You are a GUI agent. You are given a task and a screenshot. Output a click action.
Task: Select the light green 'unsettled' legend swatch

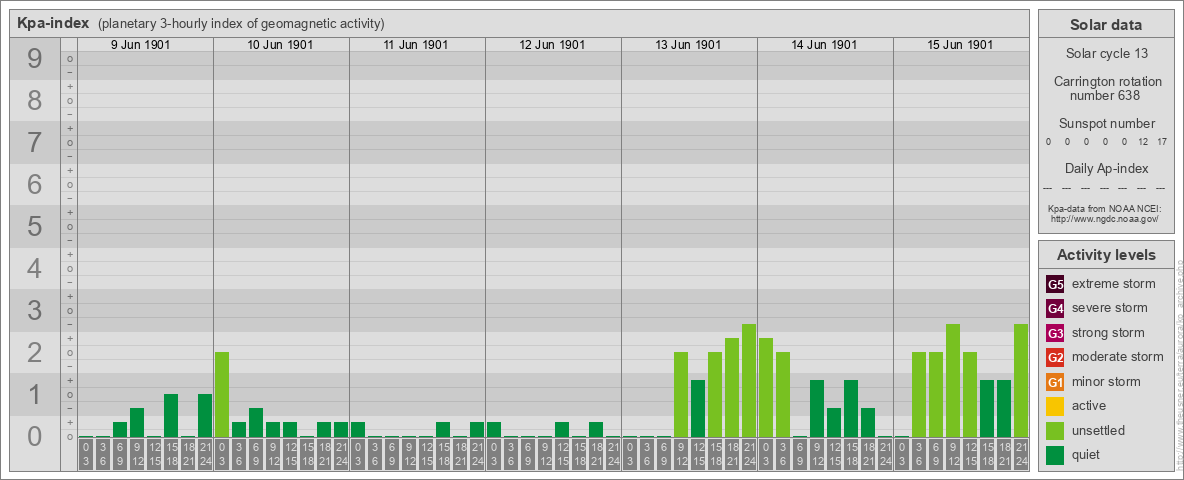point(1055,431)
